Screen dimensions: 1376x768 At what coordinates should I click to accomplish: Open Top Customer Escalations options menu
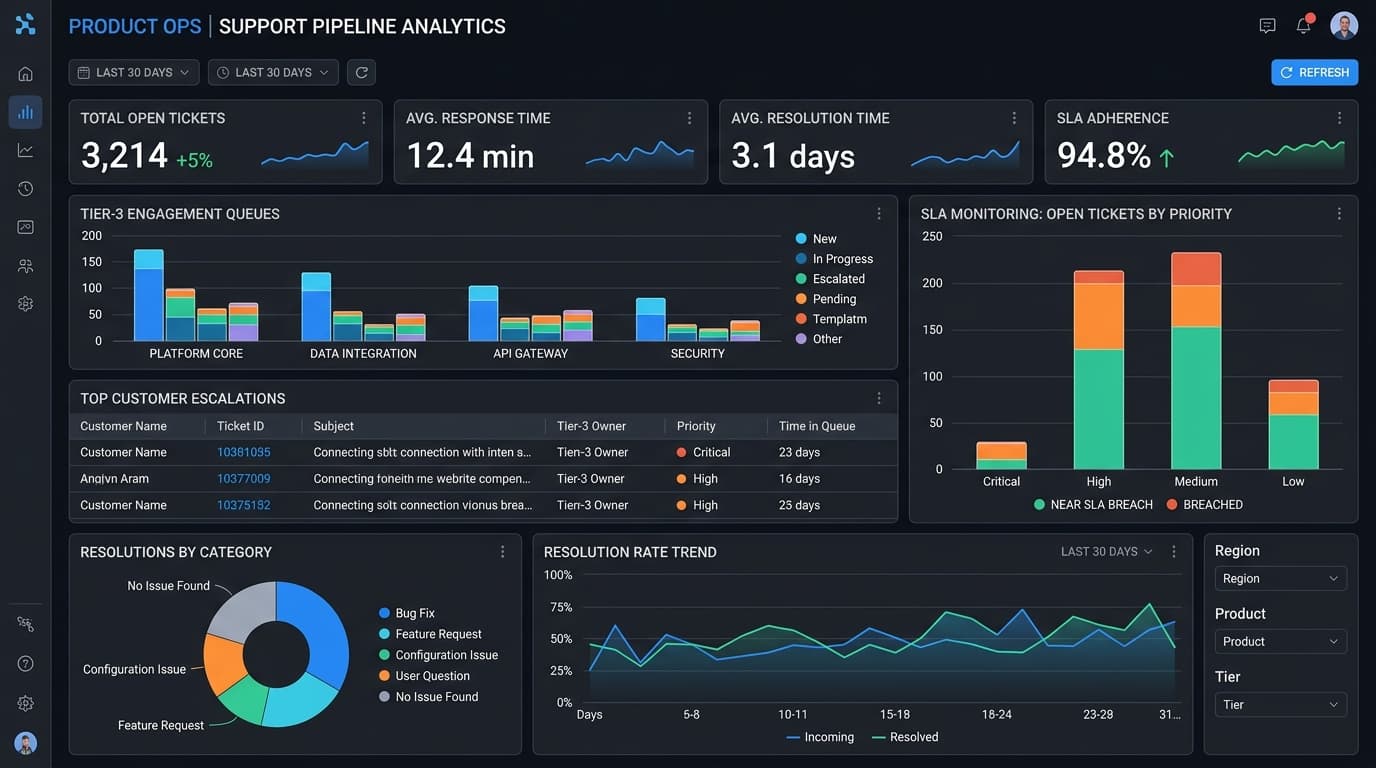click(x=879, y=398)
